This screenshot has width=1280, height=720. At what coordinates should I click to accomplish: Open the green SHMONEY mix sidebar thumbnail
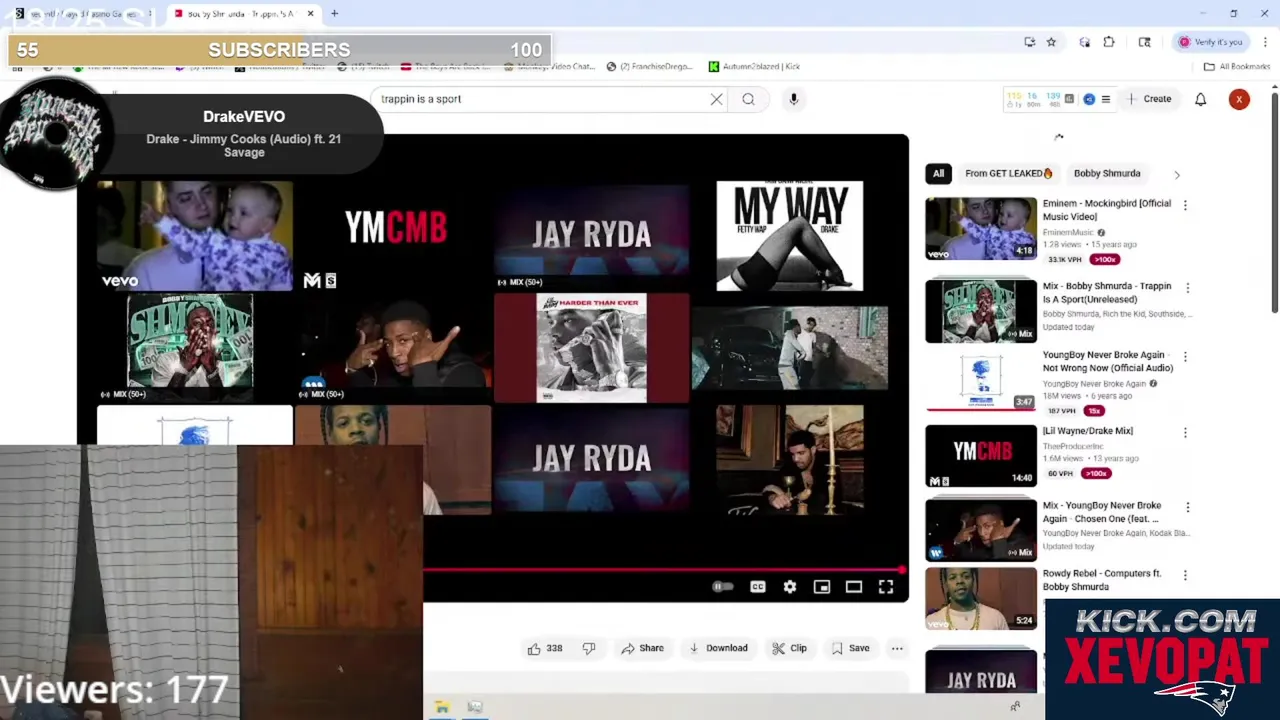click(981, 311)
